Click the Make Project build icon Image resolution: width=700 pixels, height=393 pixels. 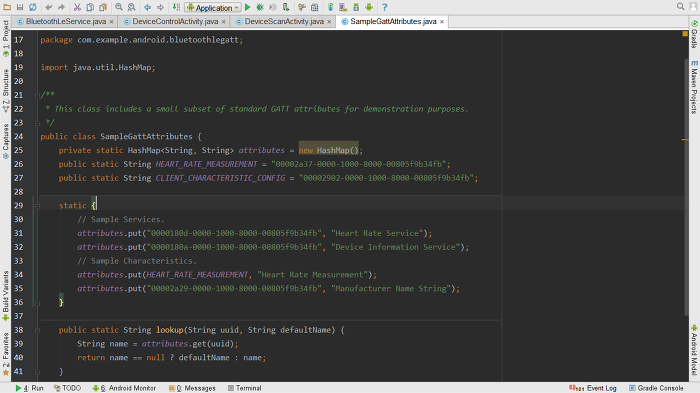[176, 7]
